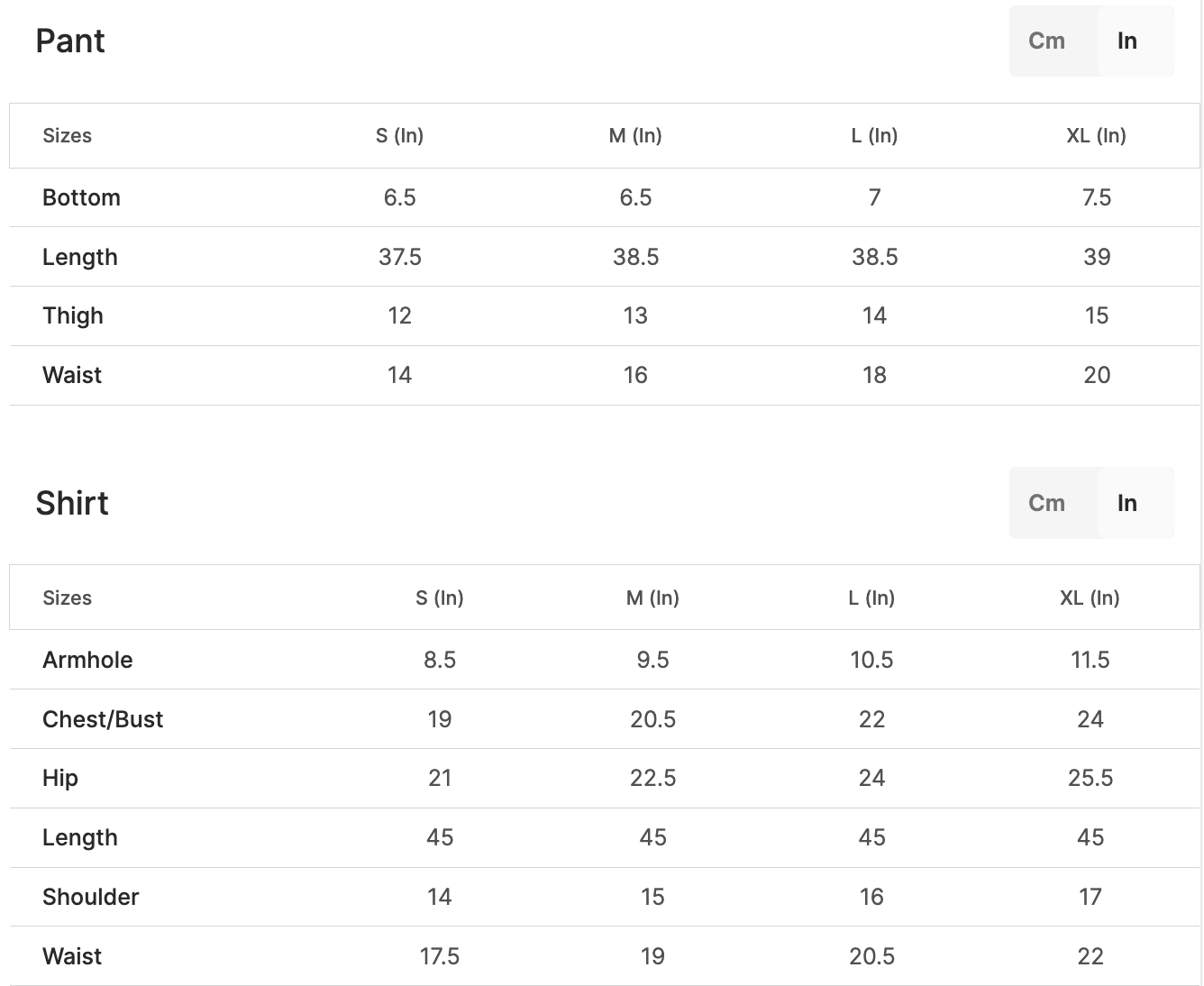This screenshot has width=1204, height=986.
Task: Click the Pant Length value 37.5
Action: pyautogui.click(x=399, y=257)
